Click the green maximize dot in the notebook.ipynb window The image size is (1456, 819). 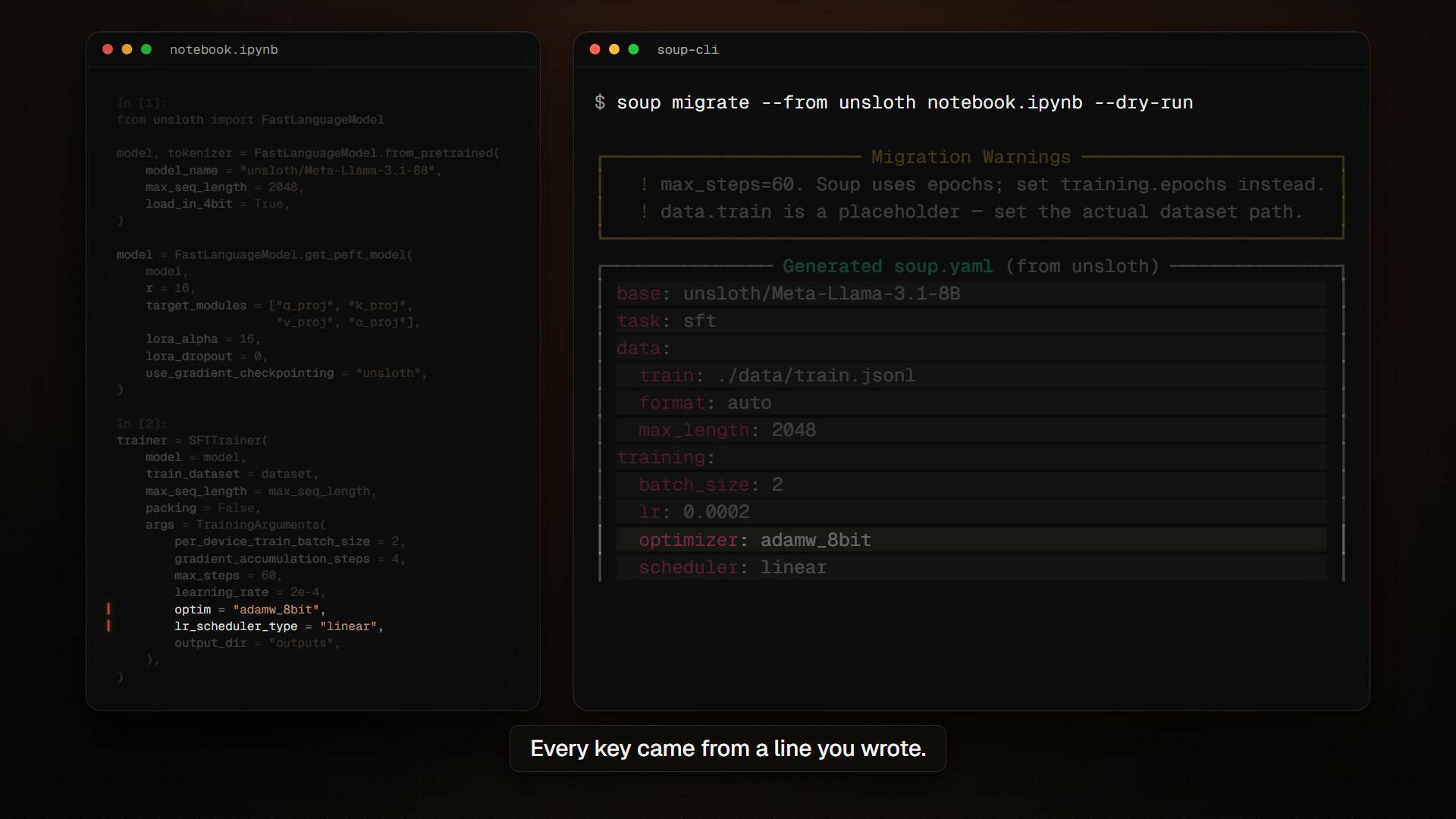pos(146,49)
